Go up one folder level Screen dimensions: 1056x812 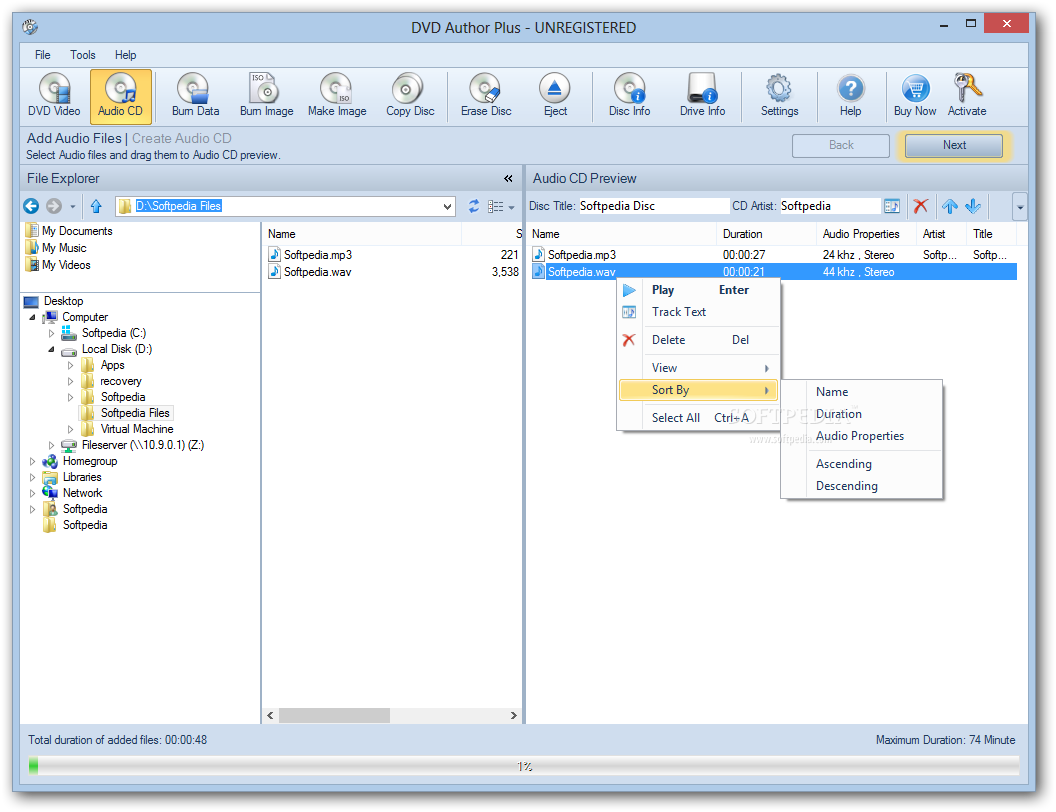(96, 206)
